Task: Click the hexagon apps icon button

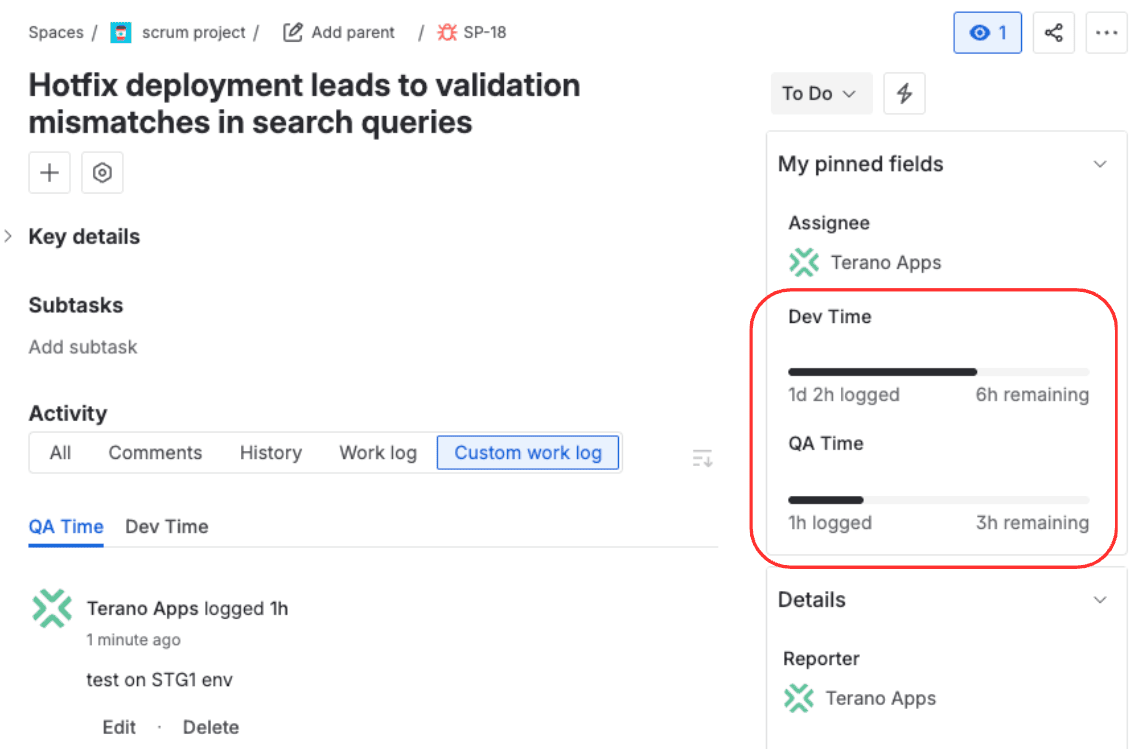Action: pos(102,173)
